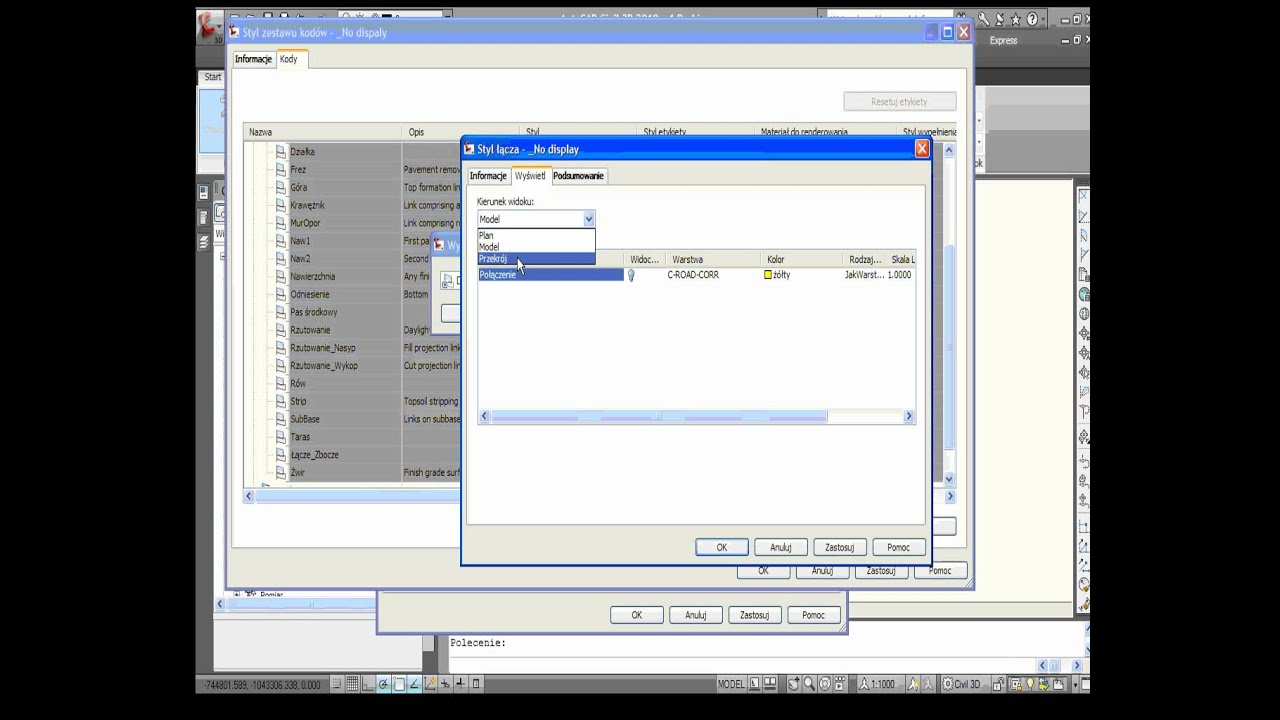The height and width of the screenshot is (720, 1280).
Task: Toggle Polar tracking in status bar
Action: (x=383, y=684)
